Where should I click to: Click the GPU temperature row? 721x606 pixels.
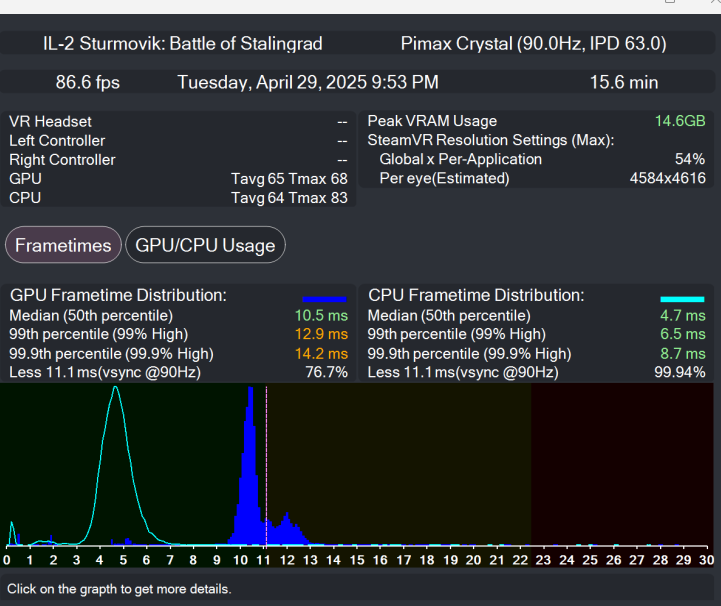coord(178,179)
